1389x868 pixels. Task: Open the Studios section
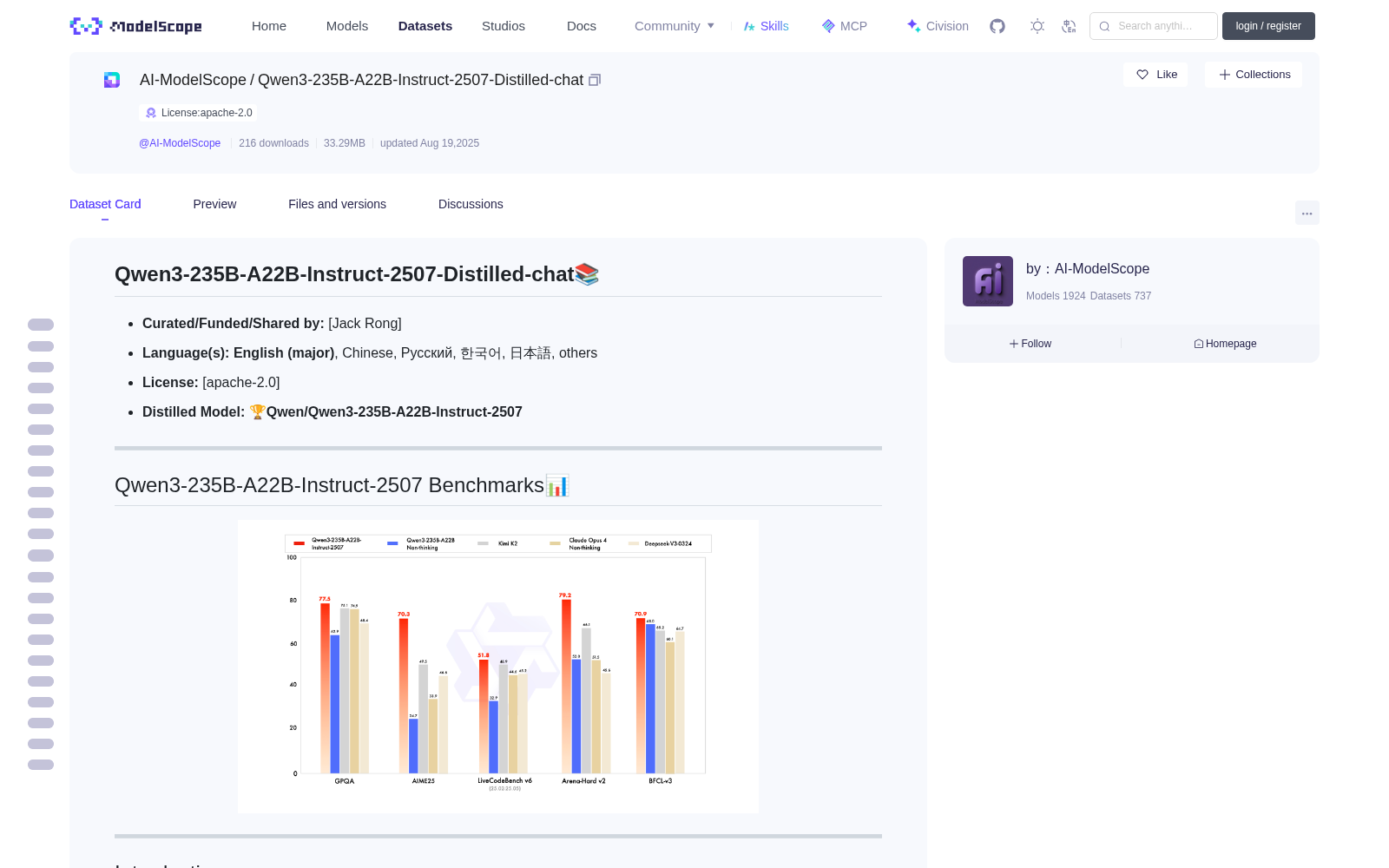click(504, 26)
